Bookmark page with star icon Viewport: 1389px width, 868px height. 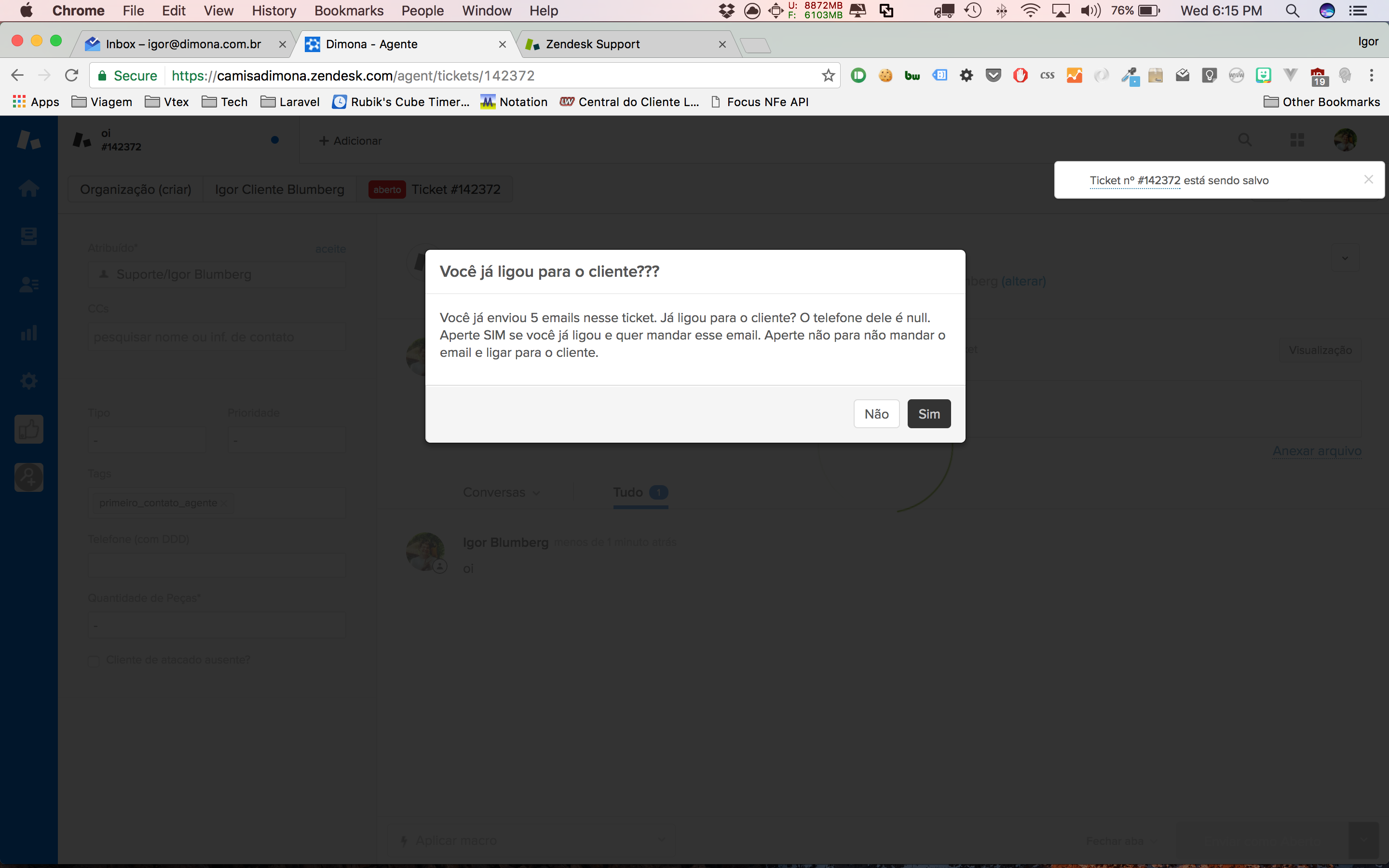828,75
